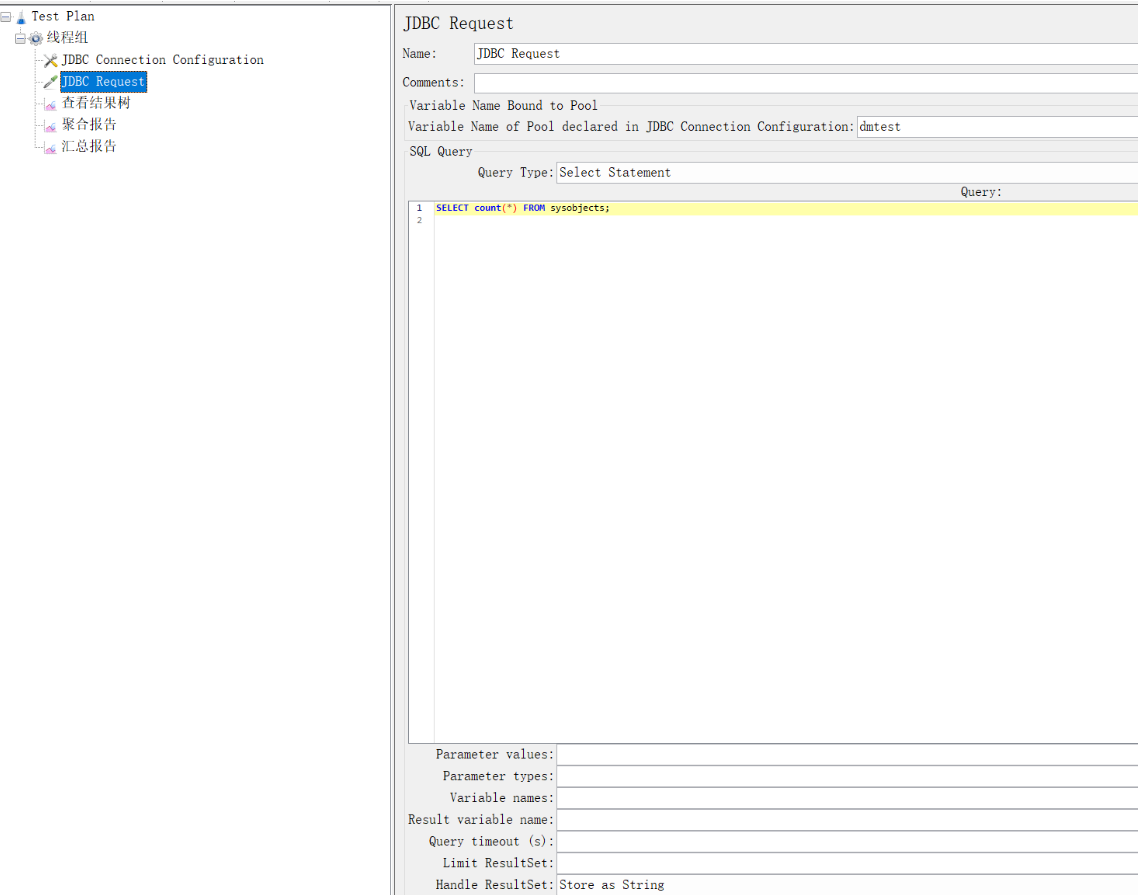Collapse the Test Plan tree node

click(6, 17)
